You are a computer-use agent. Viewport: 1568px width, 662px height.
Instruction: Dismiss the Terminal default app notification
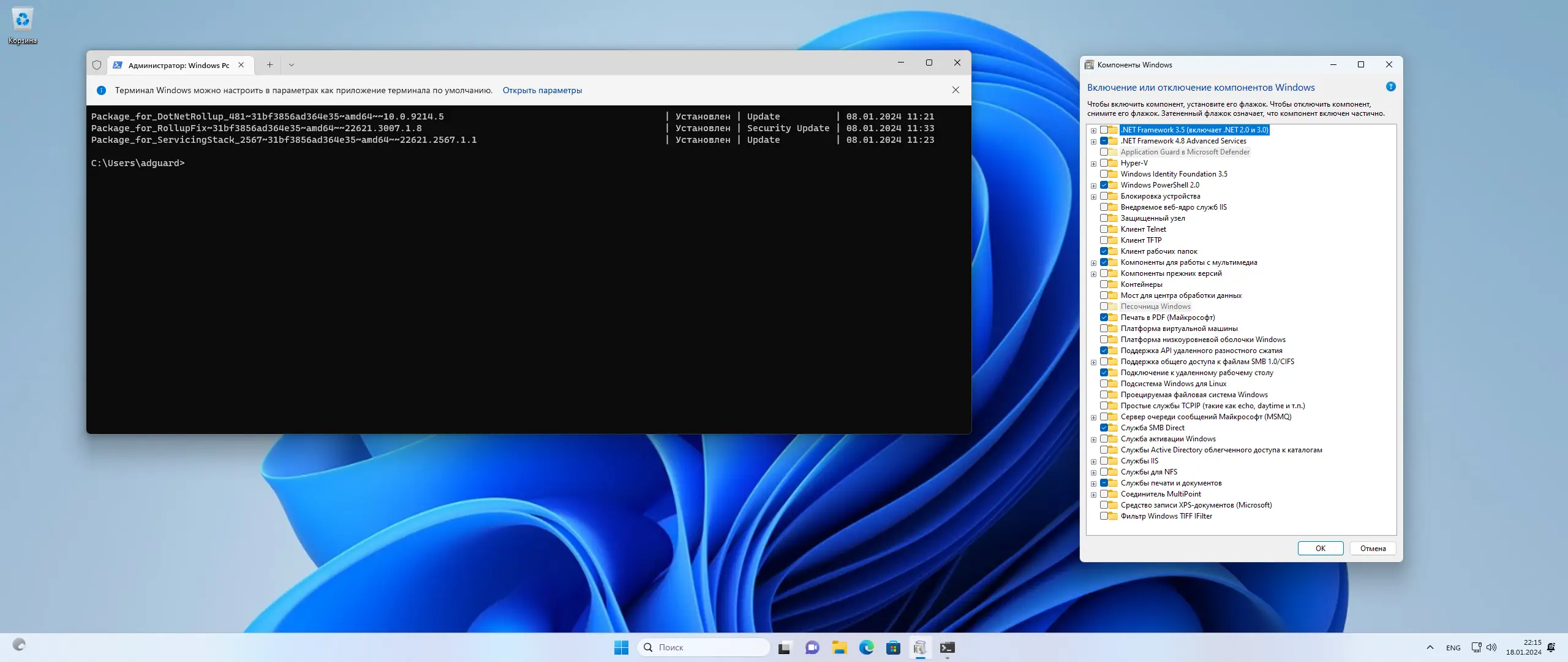pyautogui.click(x=956, y=90)
